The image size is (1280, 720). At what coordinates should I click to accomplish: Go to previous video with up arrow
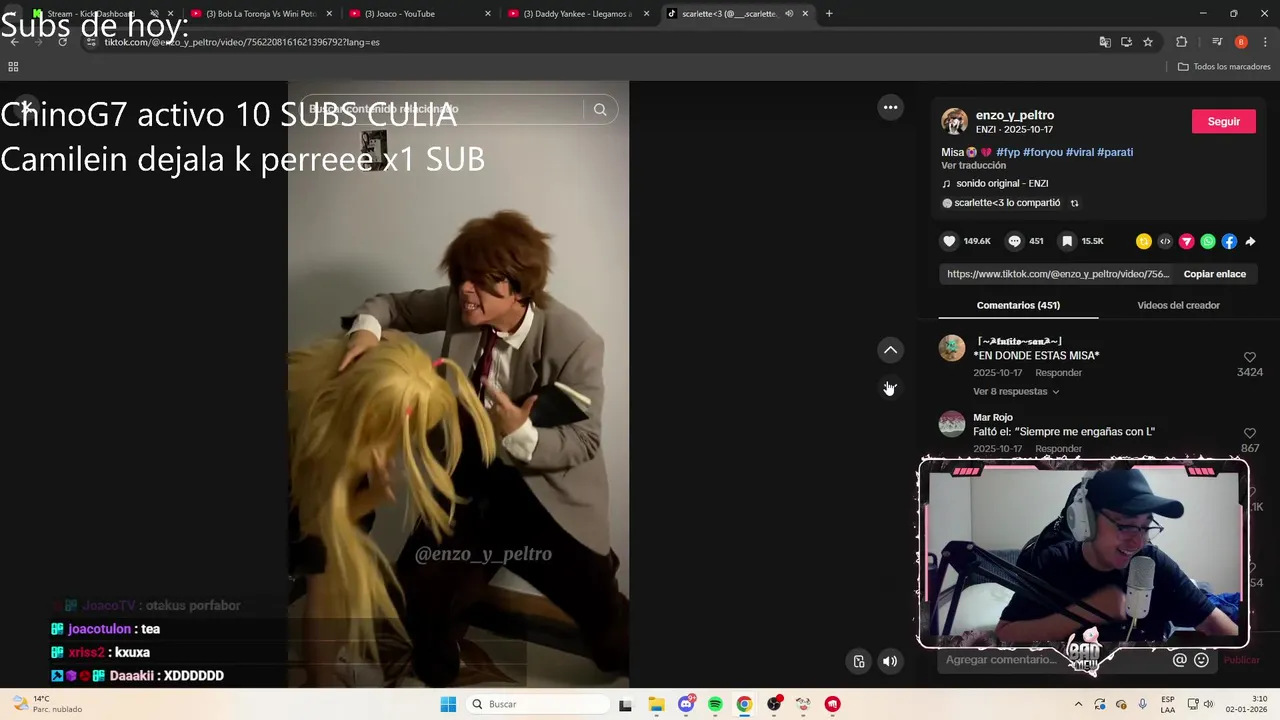[x=890, y=350]
